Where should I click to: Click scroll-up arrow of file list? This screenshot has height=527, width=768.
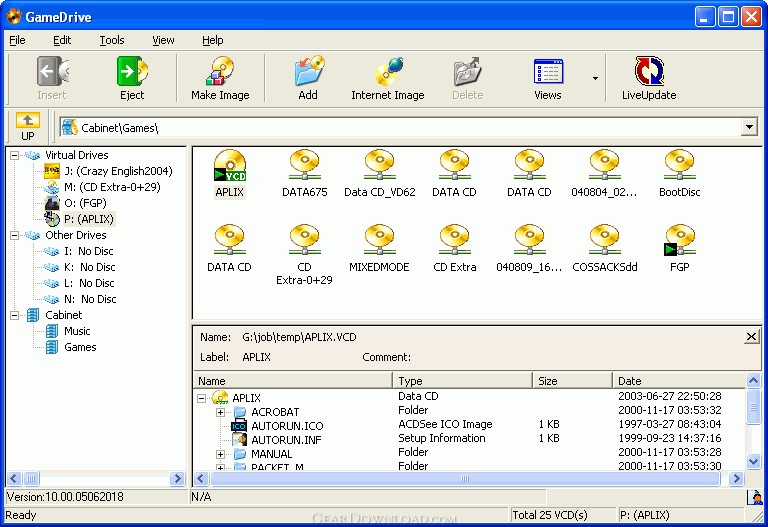[753, 380]
